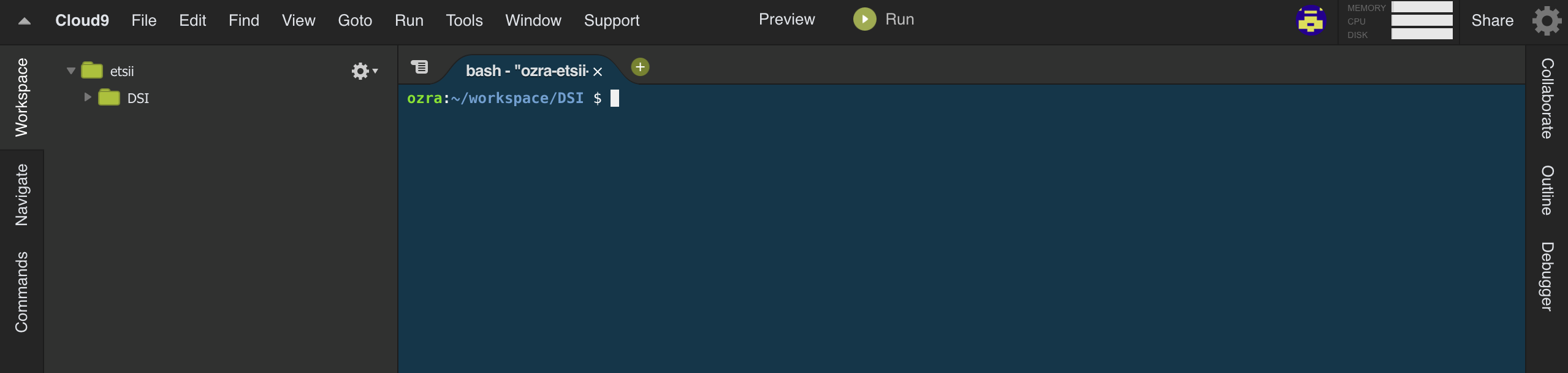Screen dimensions: 1568x373
Task: Click the MEMORY usage bar
Action: [x=1421, y=7]
